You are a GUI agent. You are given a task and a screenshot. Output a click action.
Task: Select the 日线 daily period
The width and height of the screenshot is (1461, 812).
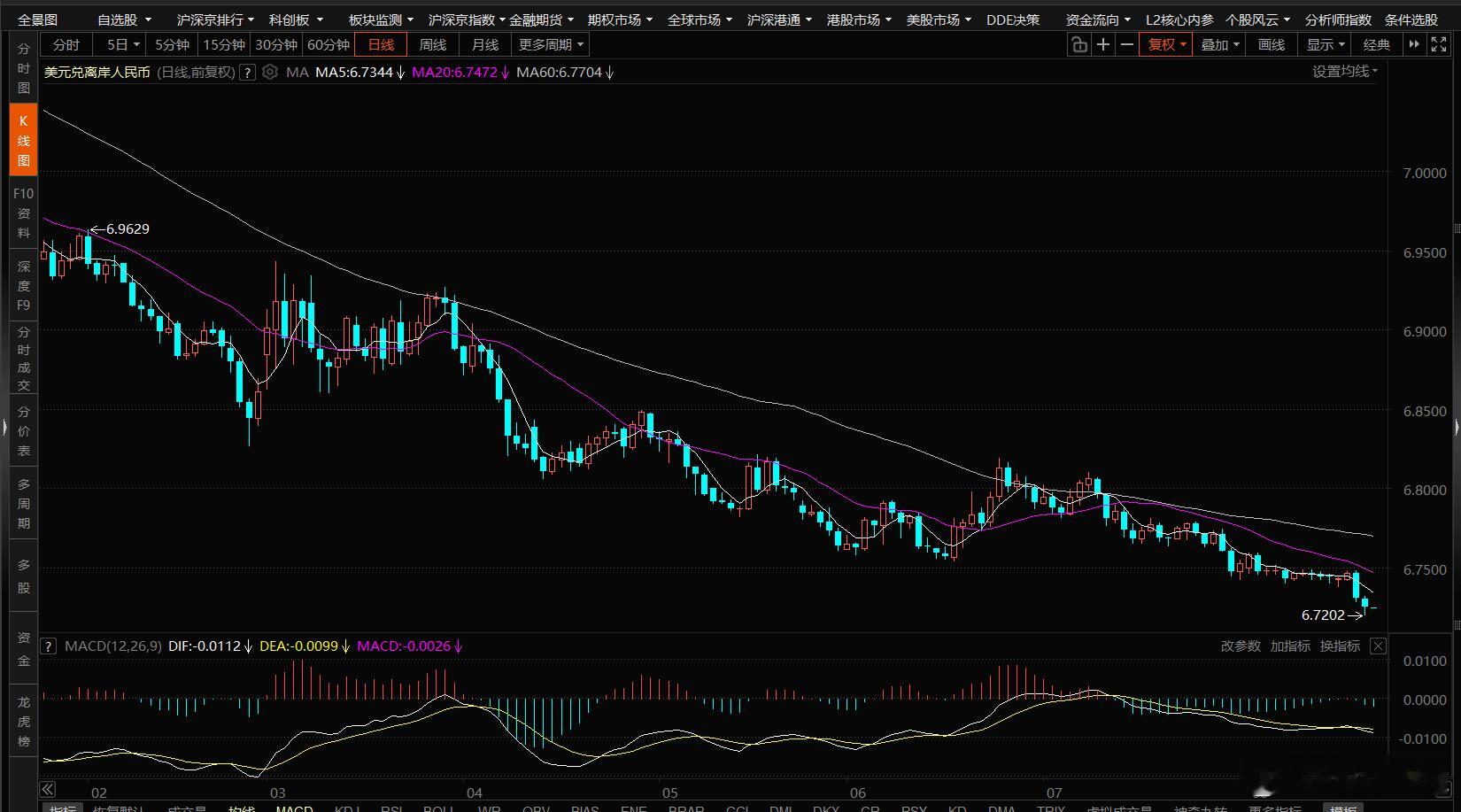click(x=381, y=44)
